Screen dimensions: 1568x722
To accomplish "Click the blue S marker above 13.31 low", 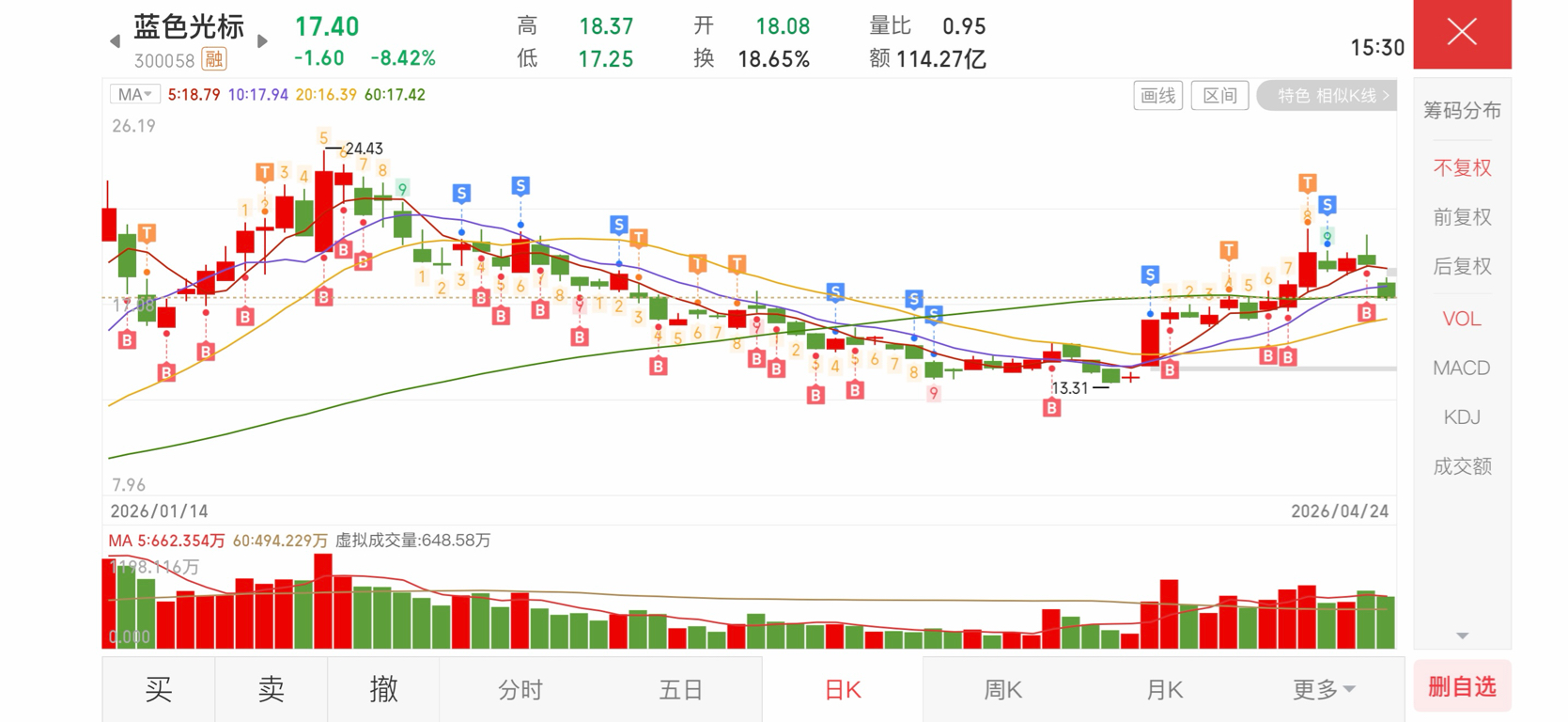I will click(1150, 275).
